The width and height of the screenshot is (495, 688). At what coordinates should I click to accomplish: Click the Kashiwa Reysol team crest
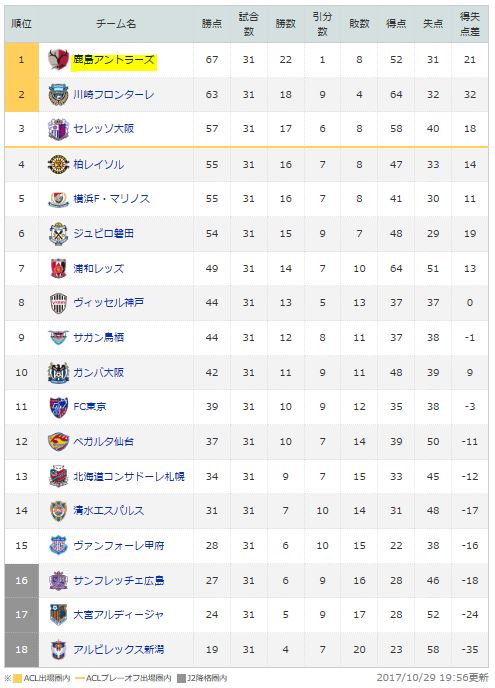coord(58,165)
